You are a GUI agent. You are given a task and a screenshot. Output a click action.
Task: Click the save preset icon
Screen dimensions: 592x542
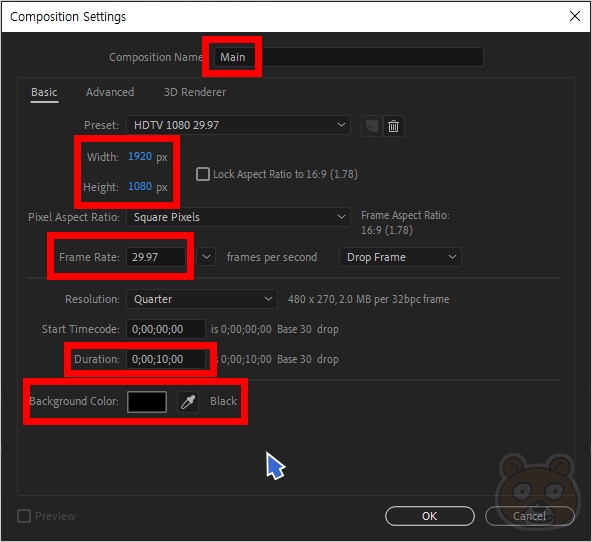pyautogui.click(x=372, y=126)
